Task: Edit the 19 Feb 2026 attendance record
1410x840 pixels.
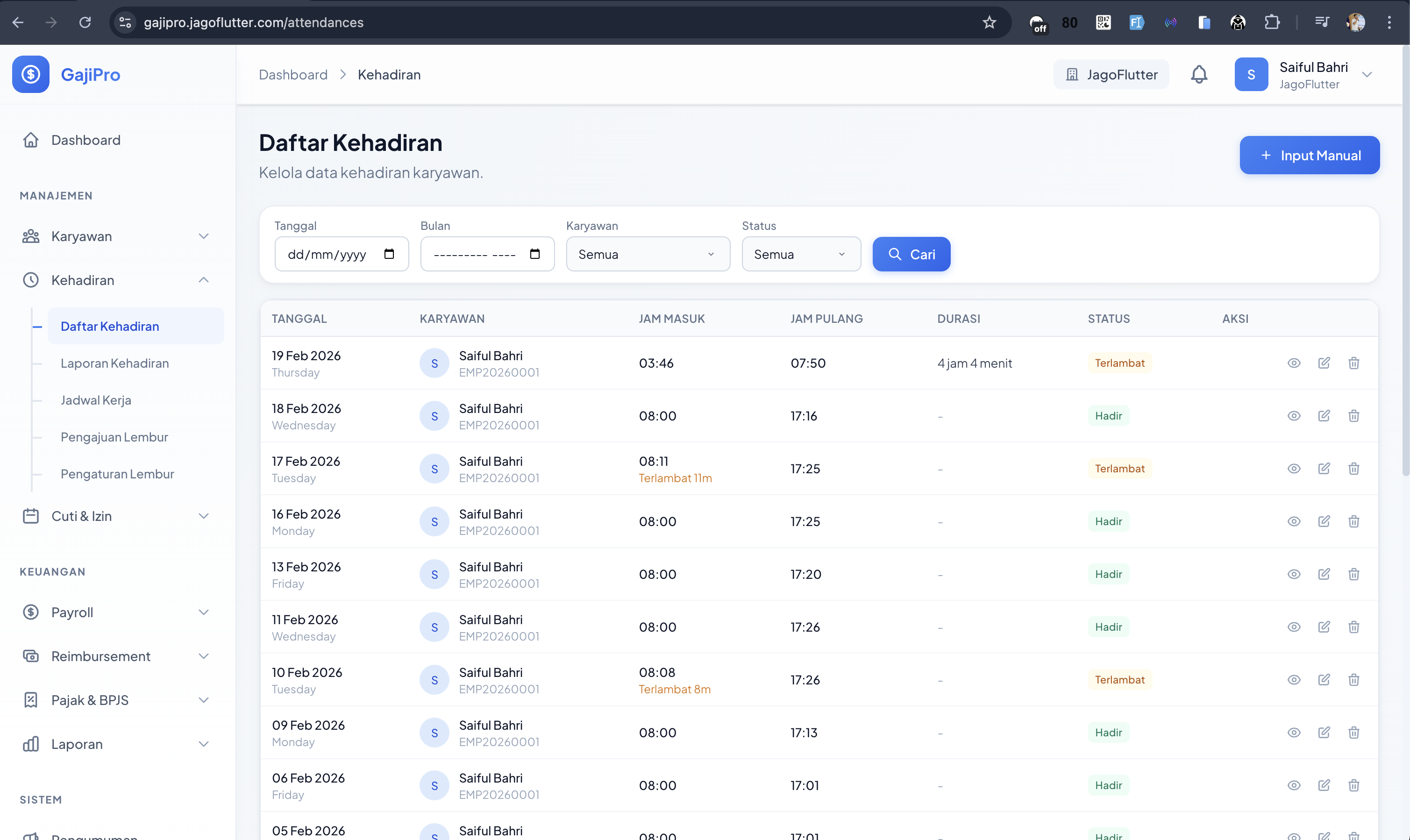Action: pos(1324,363)
